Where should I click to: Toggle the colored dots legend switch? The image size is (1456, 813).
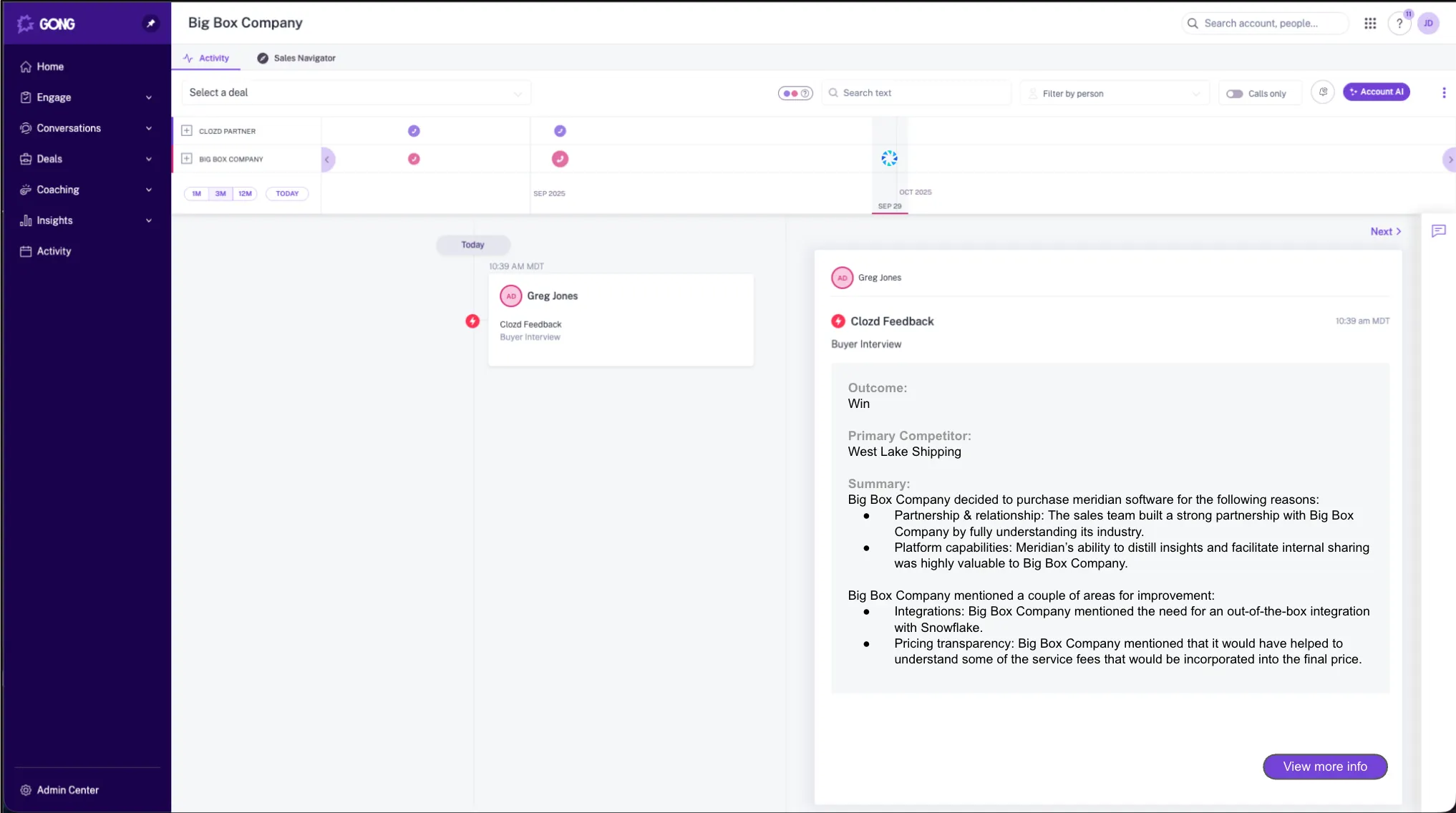click(x=795, y=93)
